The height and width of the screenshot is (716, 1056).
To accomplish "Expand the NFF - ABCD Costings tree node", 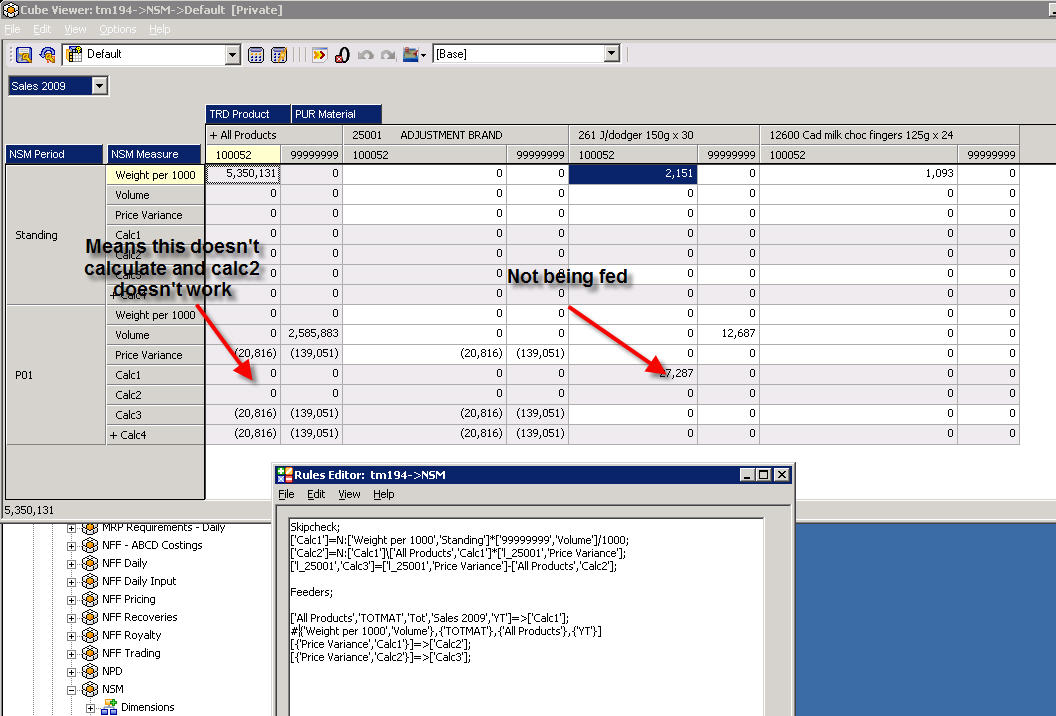I will tap(71, 546).
